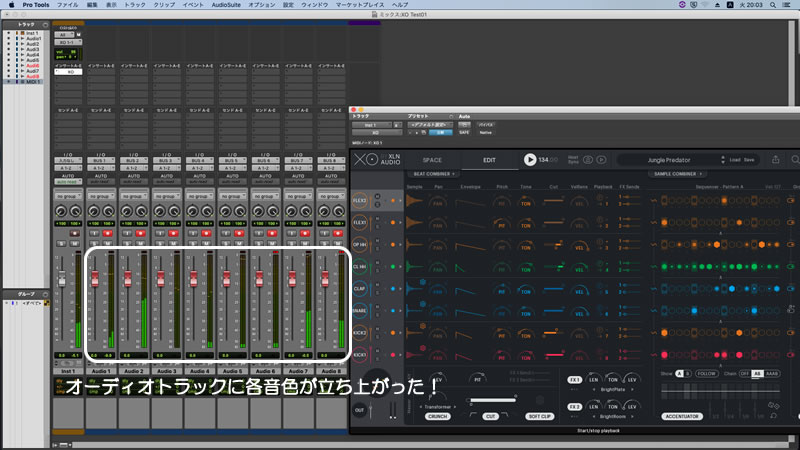Click the FLEX2 groove wave icon
Viewport: 800px width, 450px height.
(x=654, y=201)
